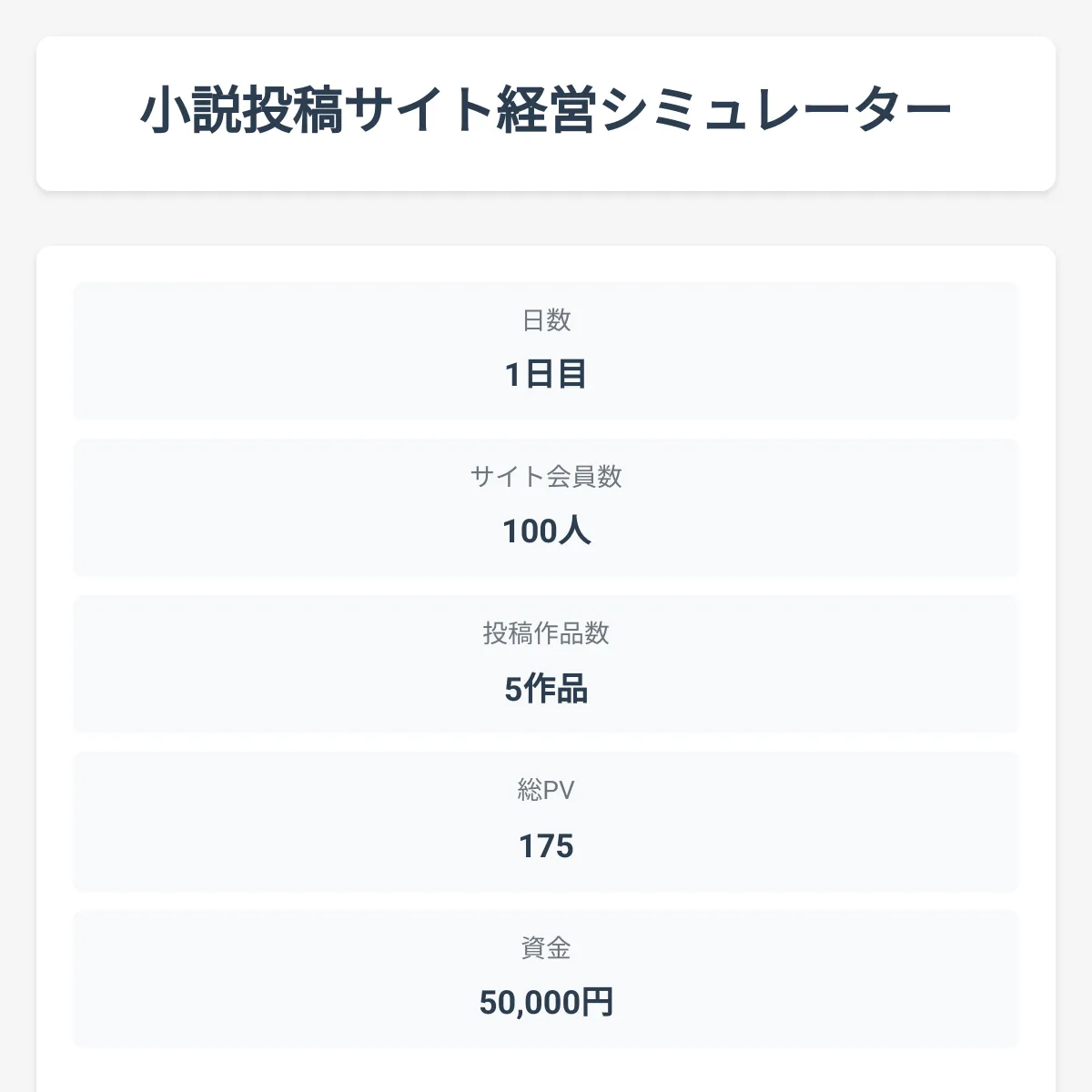Viewport: 1092px width, 1092px height.
Task: Click the left empty area of 総PV card
Action: [227, 821]
